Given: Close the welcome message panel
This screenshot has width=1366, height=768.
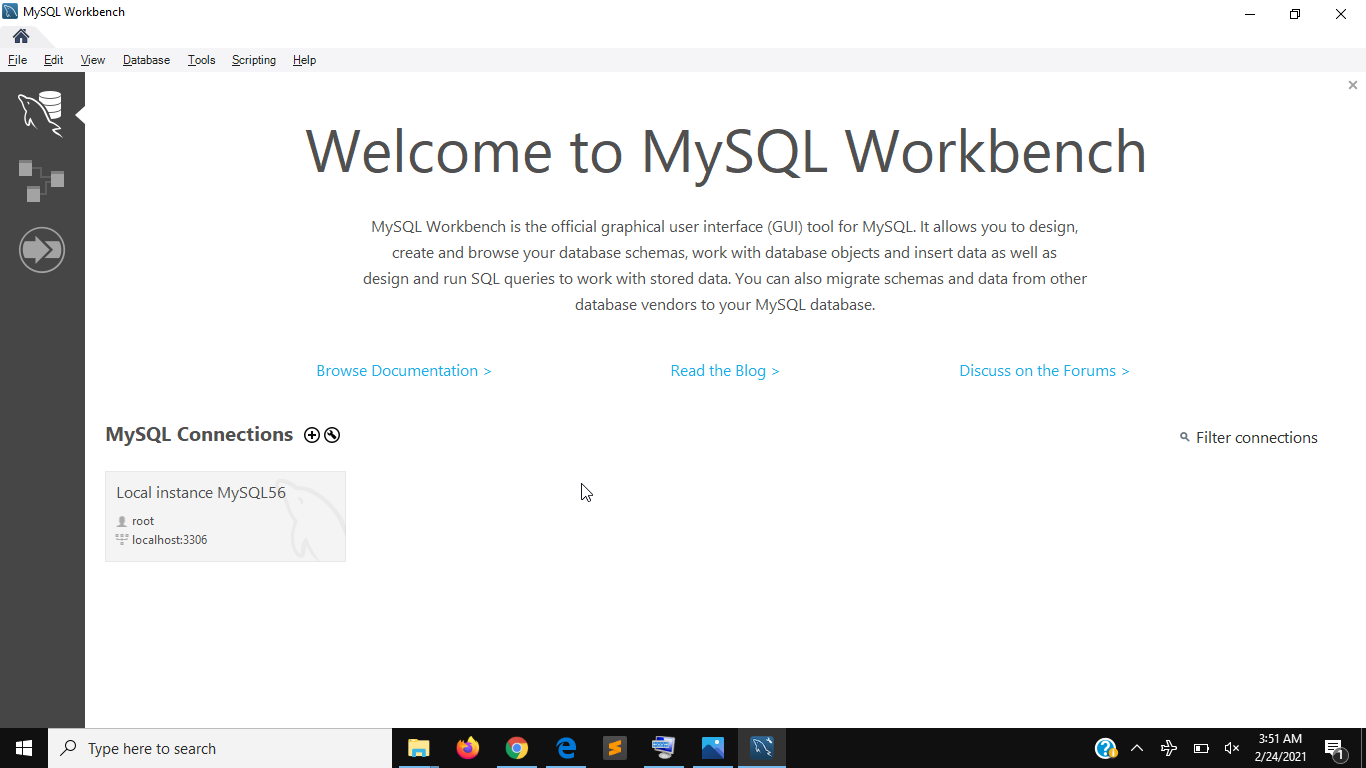Looking at the screenshot, I should tap(1352, 86).
